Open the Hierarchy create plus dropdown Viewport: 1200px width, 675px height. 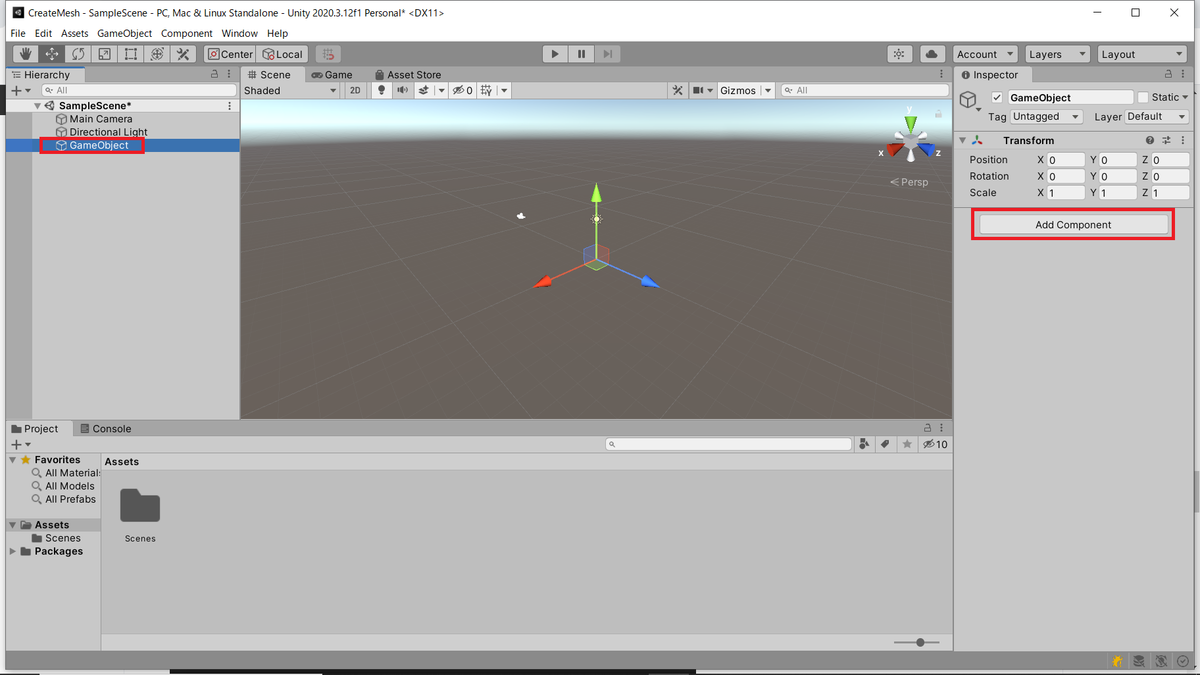[x=20, y=90]
